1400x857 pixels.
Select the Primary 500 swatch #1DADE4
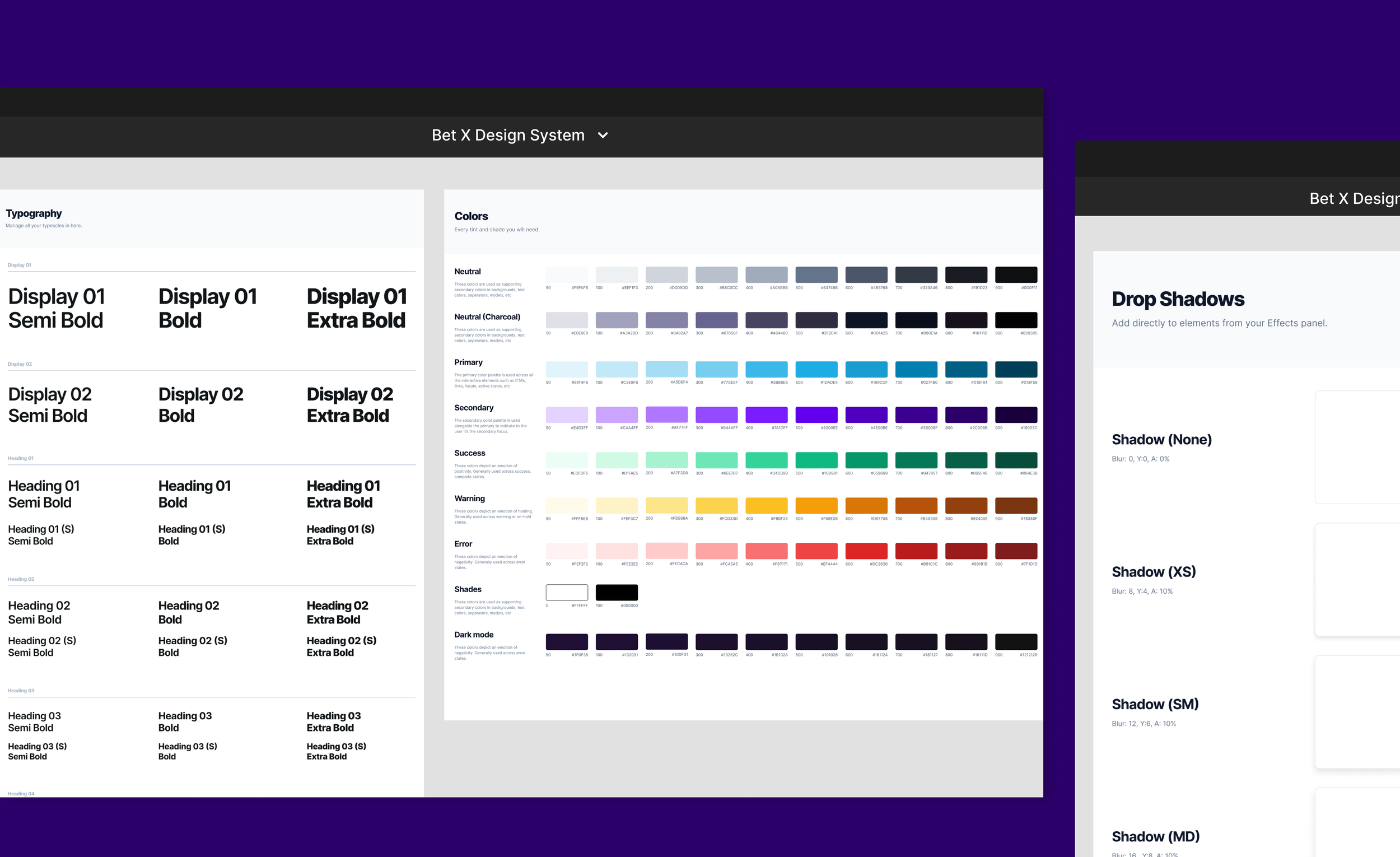(816, 369)
